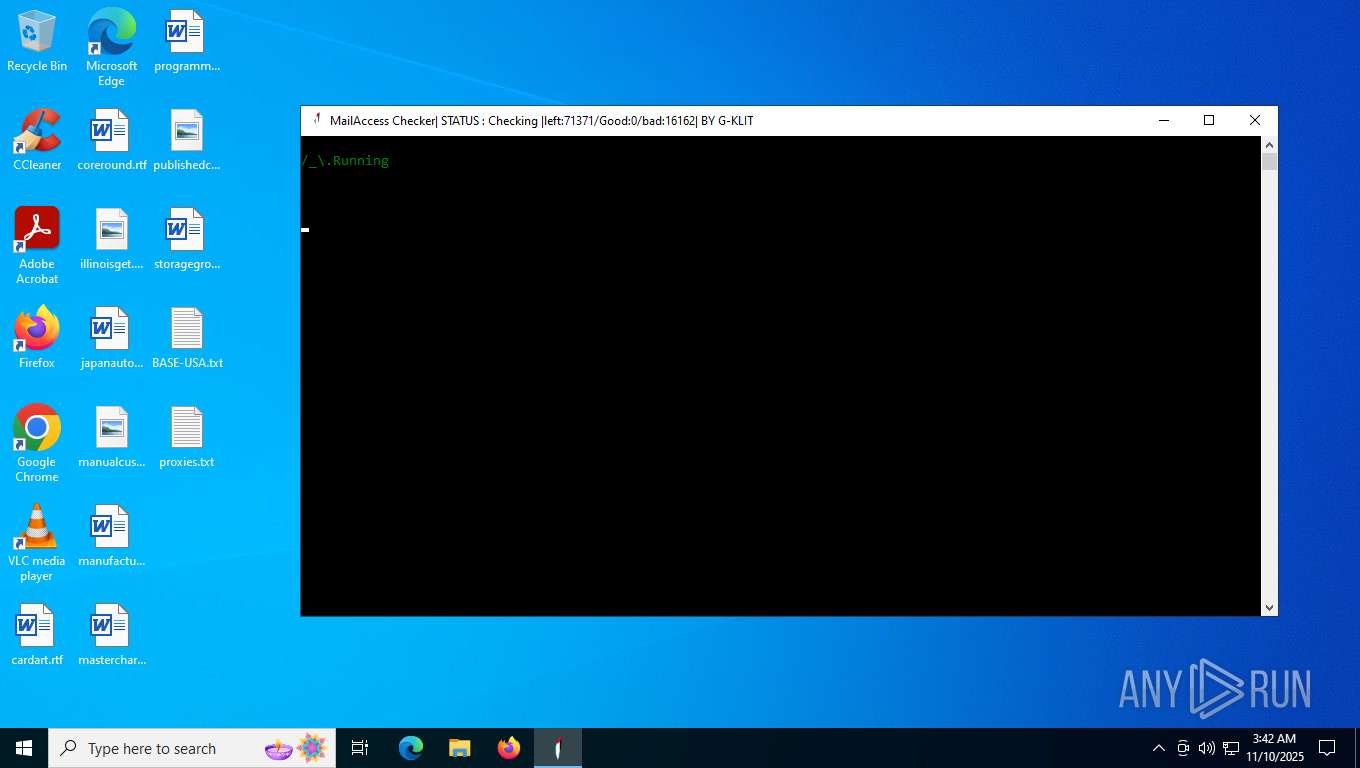
Task: Open the Recycle Bin desktop icon
Action: 37,42
